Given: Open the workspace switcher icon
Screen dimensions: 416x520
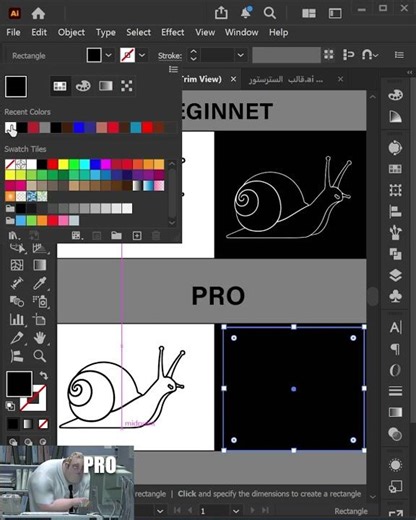Looking at the screenshot, I should pos(335,13).
